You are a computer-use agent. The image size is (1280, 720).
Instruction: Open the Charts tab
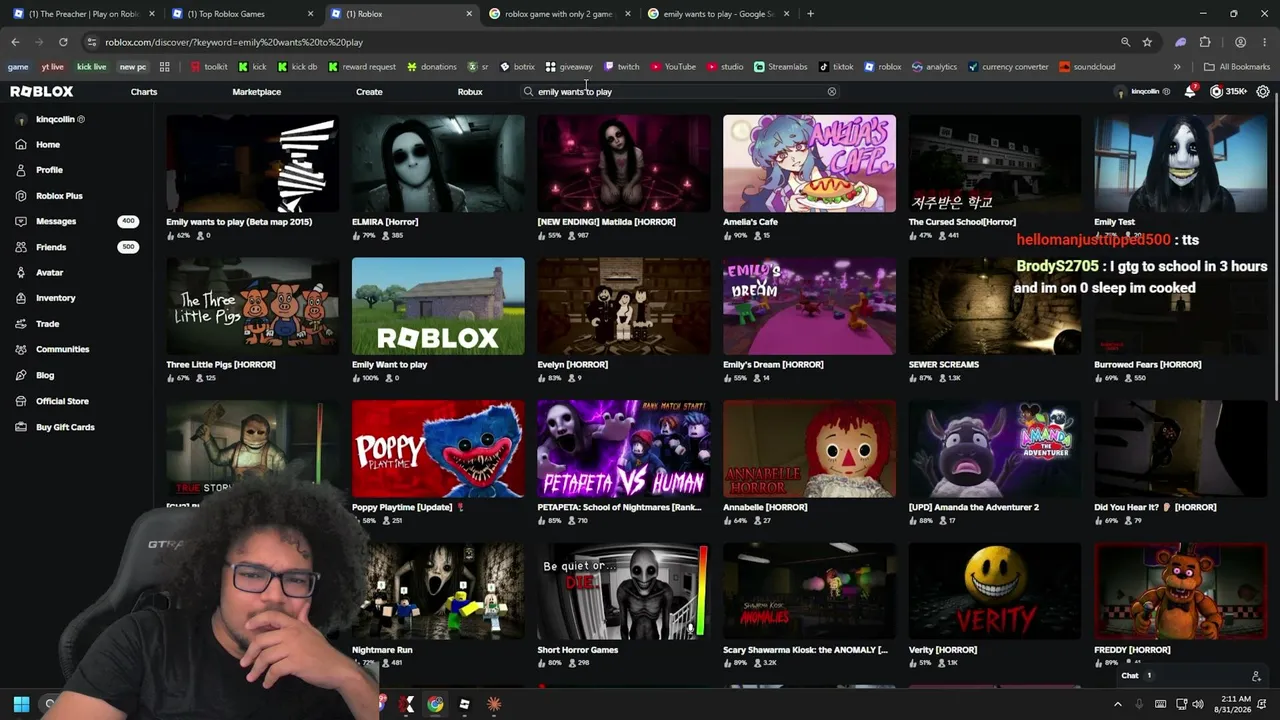tap(144, 91)
